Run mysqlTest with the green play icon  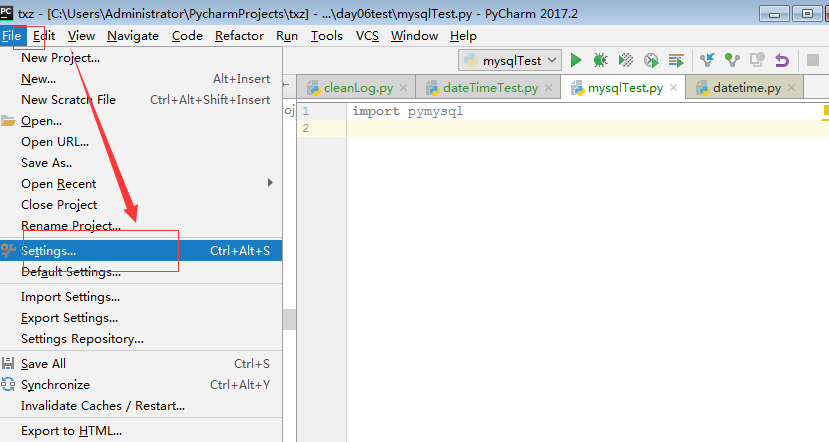(x=576, y=60)
